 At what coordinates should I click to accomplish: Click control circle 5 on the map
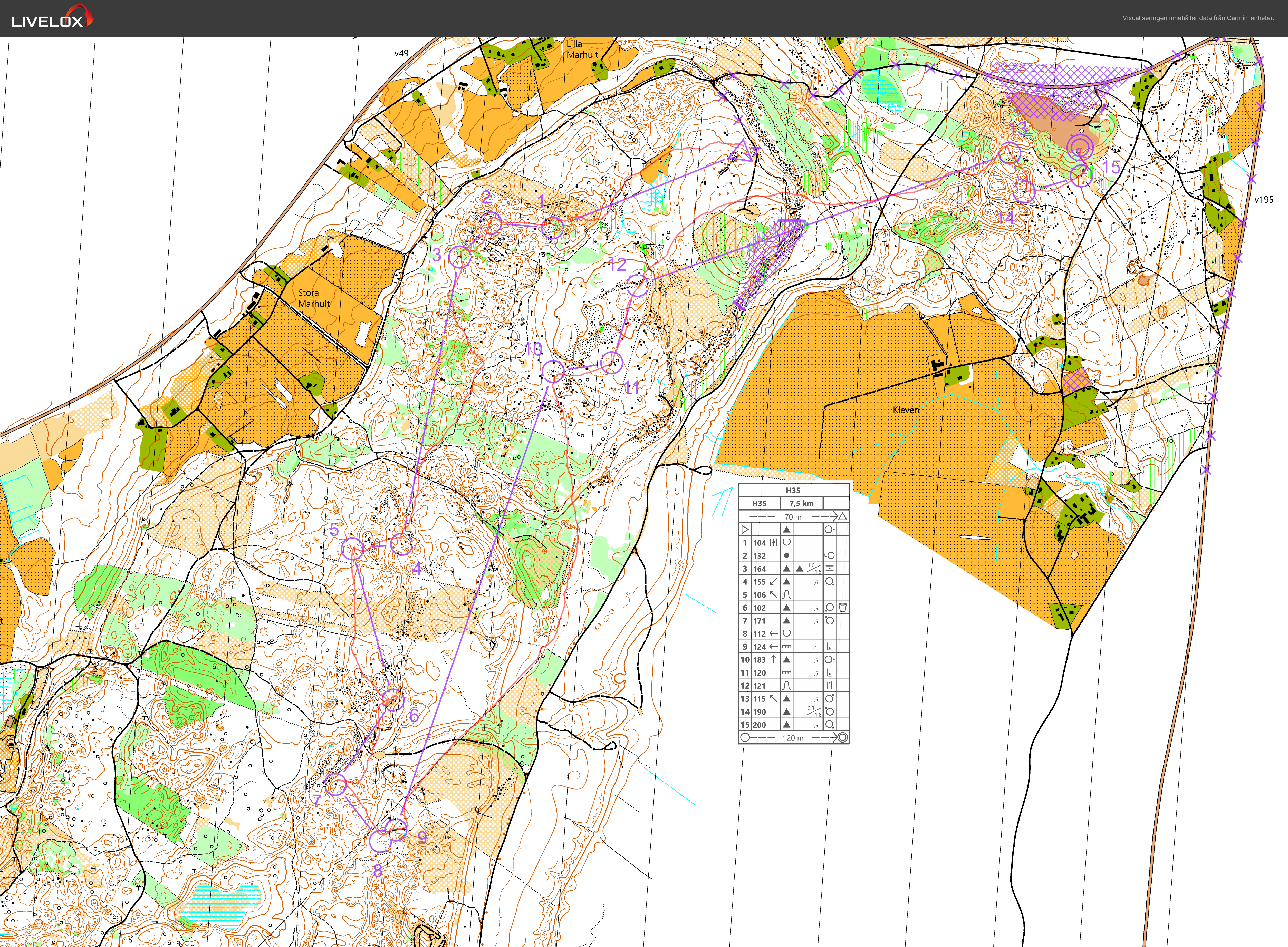tap(353, 549)
